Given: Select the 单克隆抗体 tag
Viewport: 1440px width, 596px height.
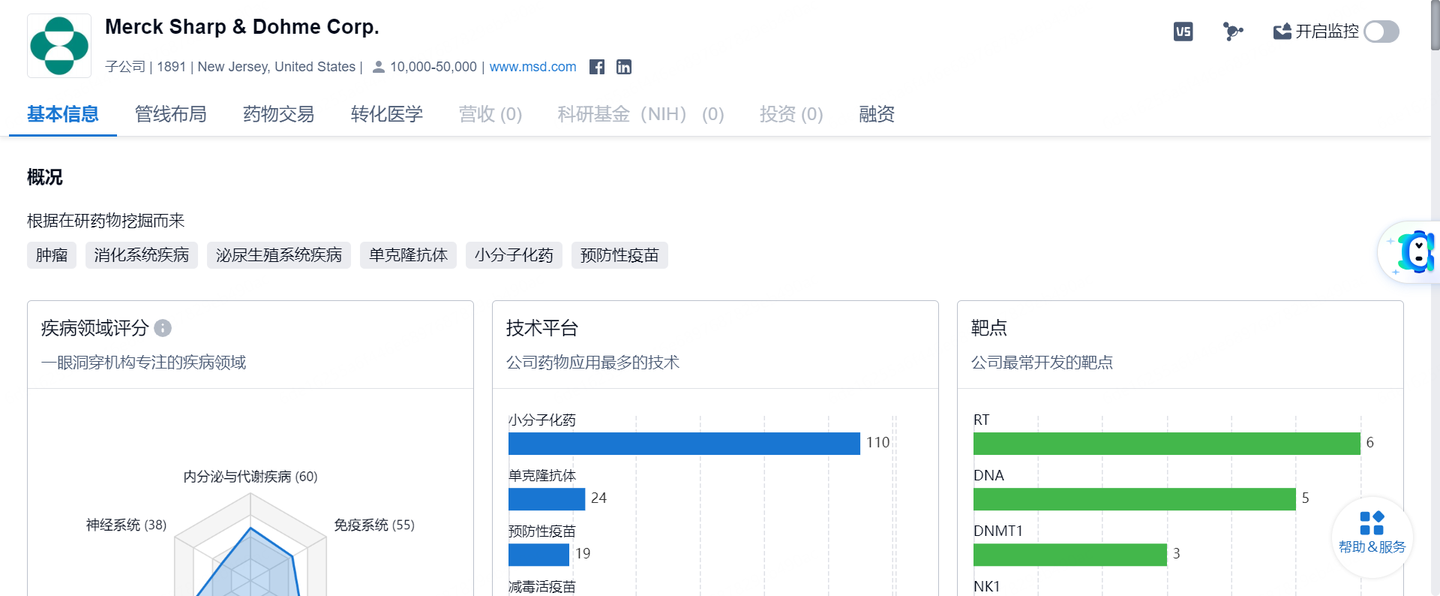Looking at the screenshot, I should (x=408, y=255).
